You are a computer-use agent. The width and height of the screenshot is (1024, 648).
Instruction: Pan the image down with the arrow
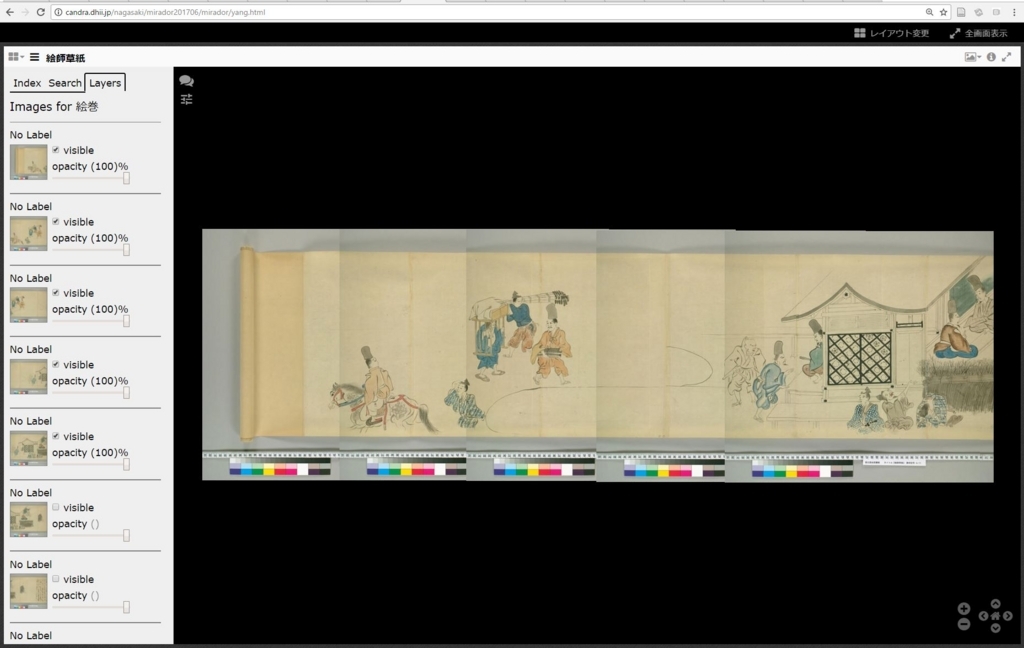pyautogui.click(x=995, y=628)
